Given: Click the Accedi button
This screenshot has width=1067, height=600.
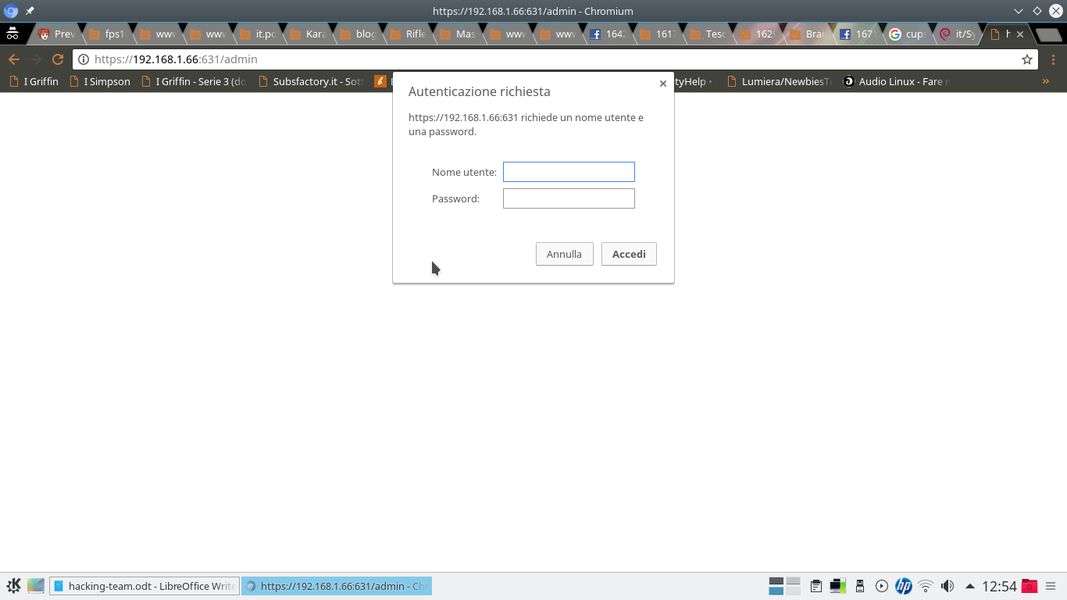Looking at the screenshot, I should pos(628,254).
